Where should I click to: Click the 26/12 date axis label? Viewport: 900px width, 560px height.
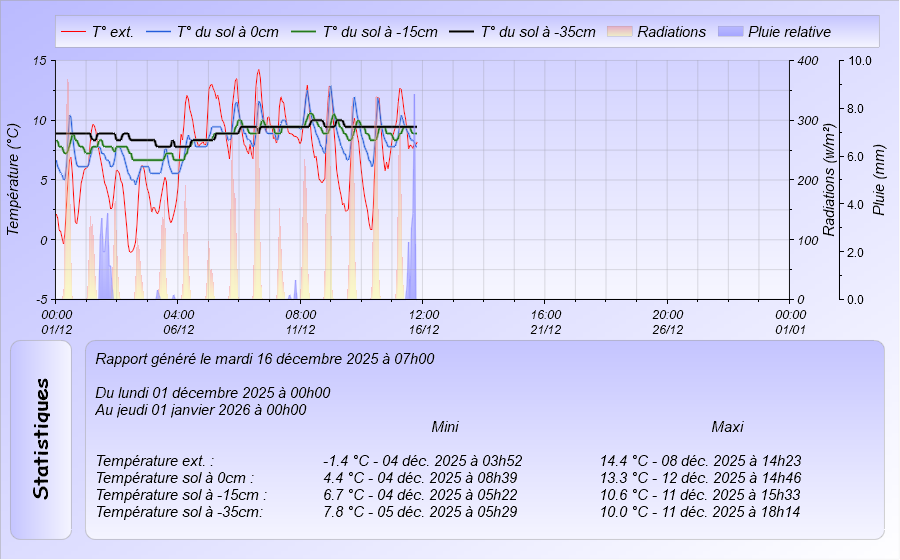tap(668, 330)
